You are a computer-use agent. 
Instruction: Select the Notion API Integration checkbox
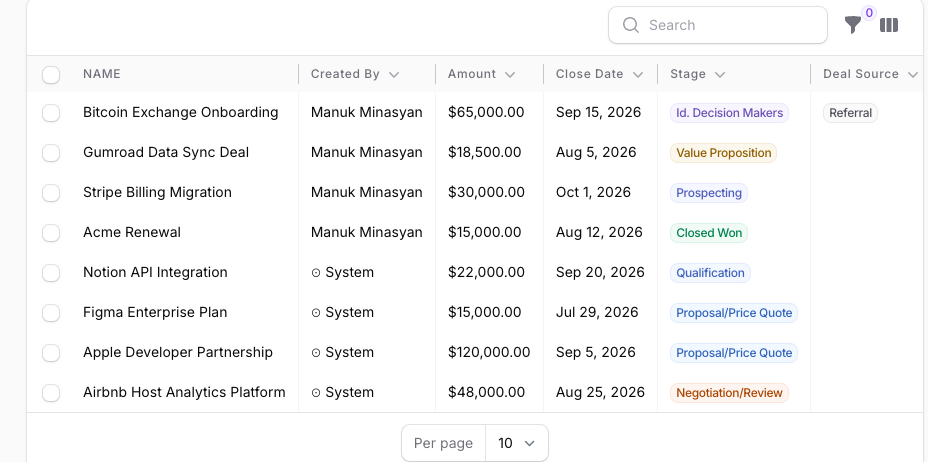[x=51, y=273]
